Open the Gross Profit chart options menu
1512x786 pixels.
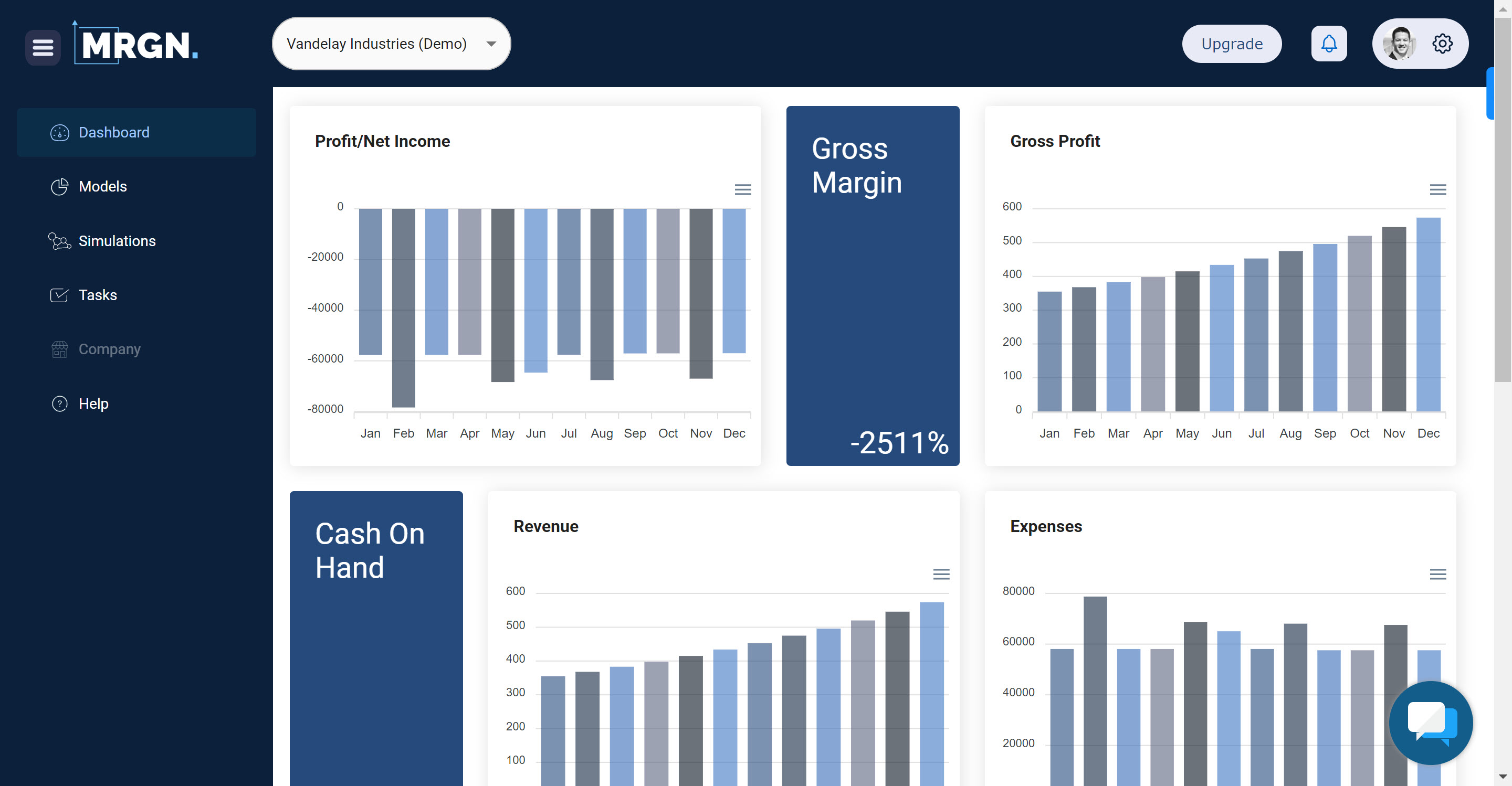pos(1437,189)
